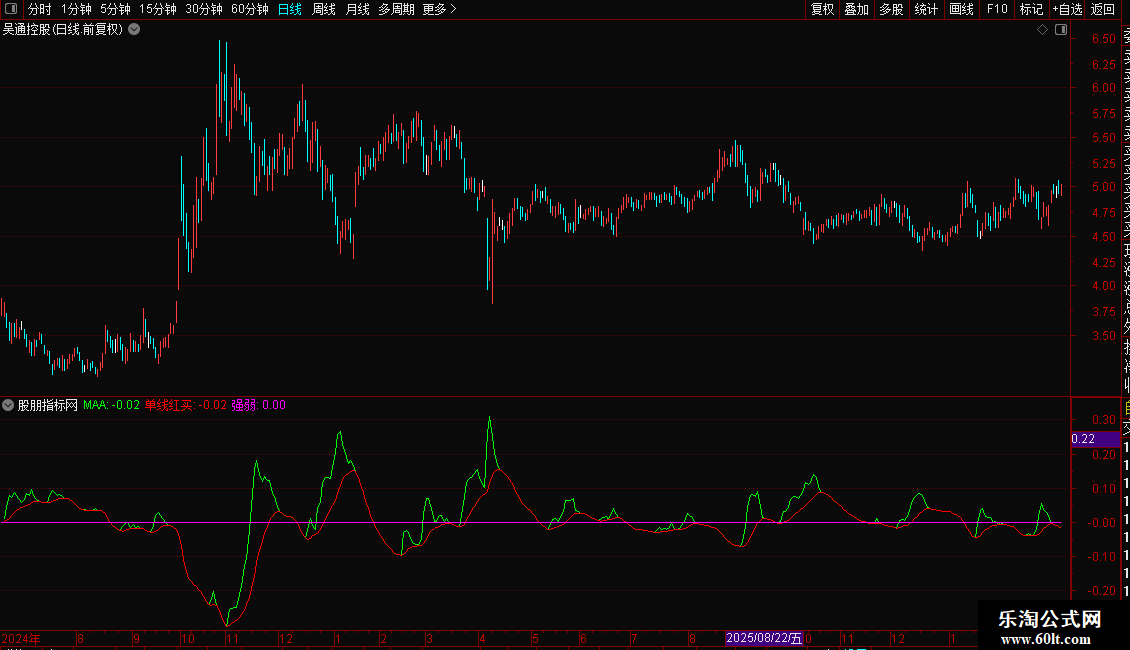Open the F10 company info
Image resolution: width=1130 pixels, height=650 pixels.
click(x=997, y=9)
